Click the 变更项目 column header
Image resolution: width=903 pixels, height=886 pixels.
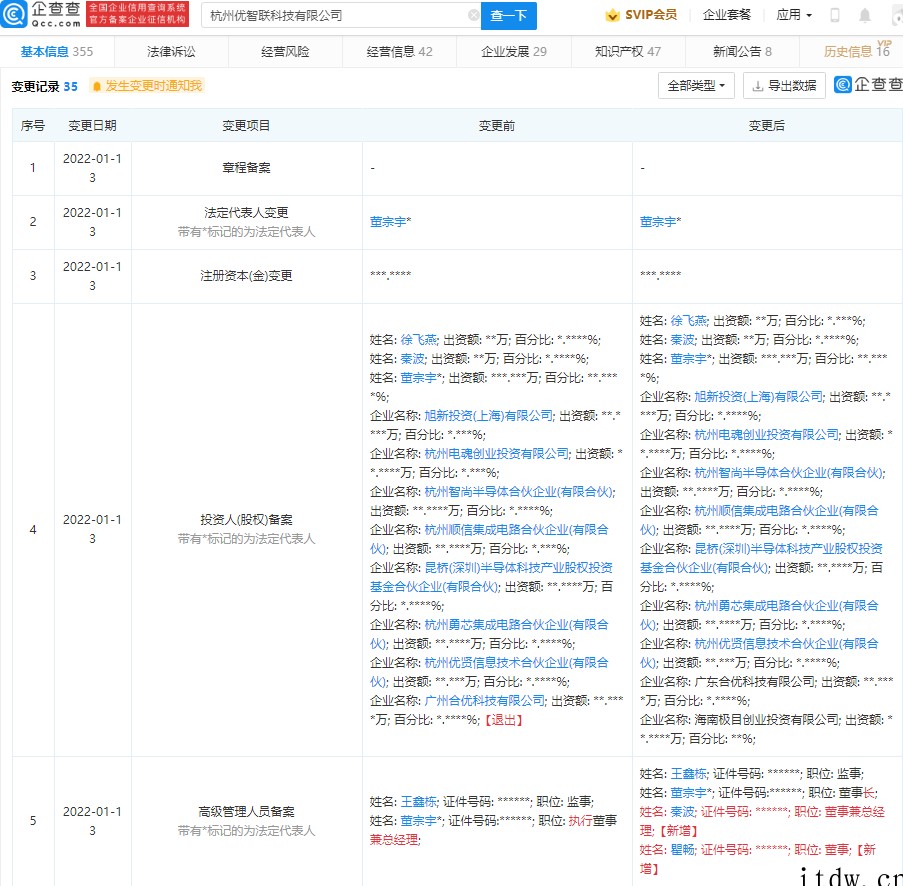click(246, 126)
